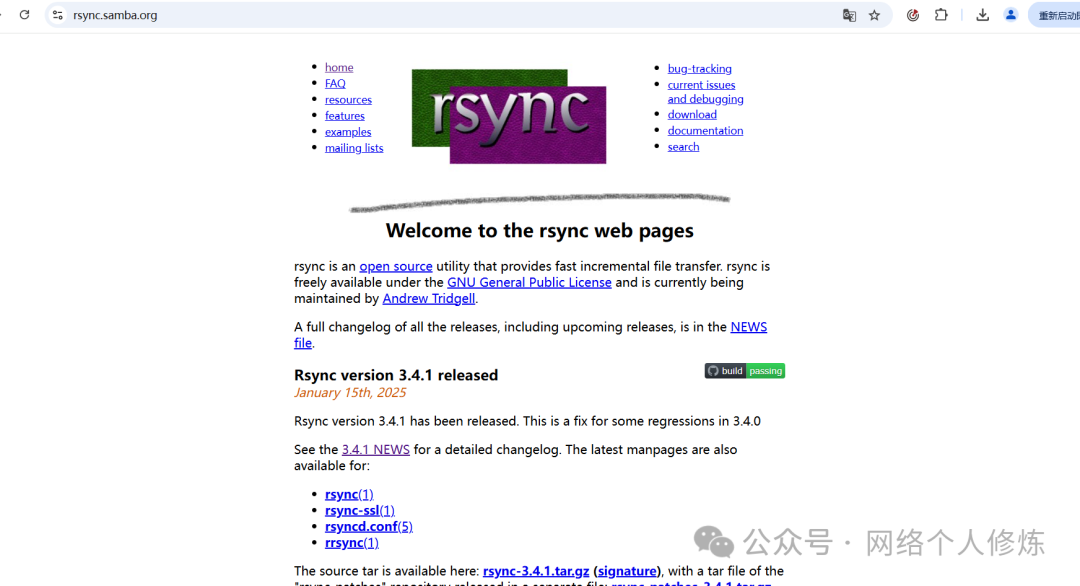
Task: Open the user profile icon
Action: point(1010,14)
